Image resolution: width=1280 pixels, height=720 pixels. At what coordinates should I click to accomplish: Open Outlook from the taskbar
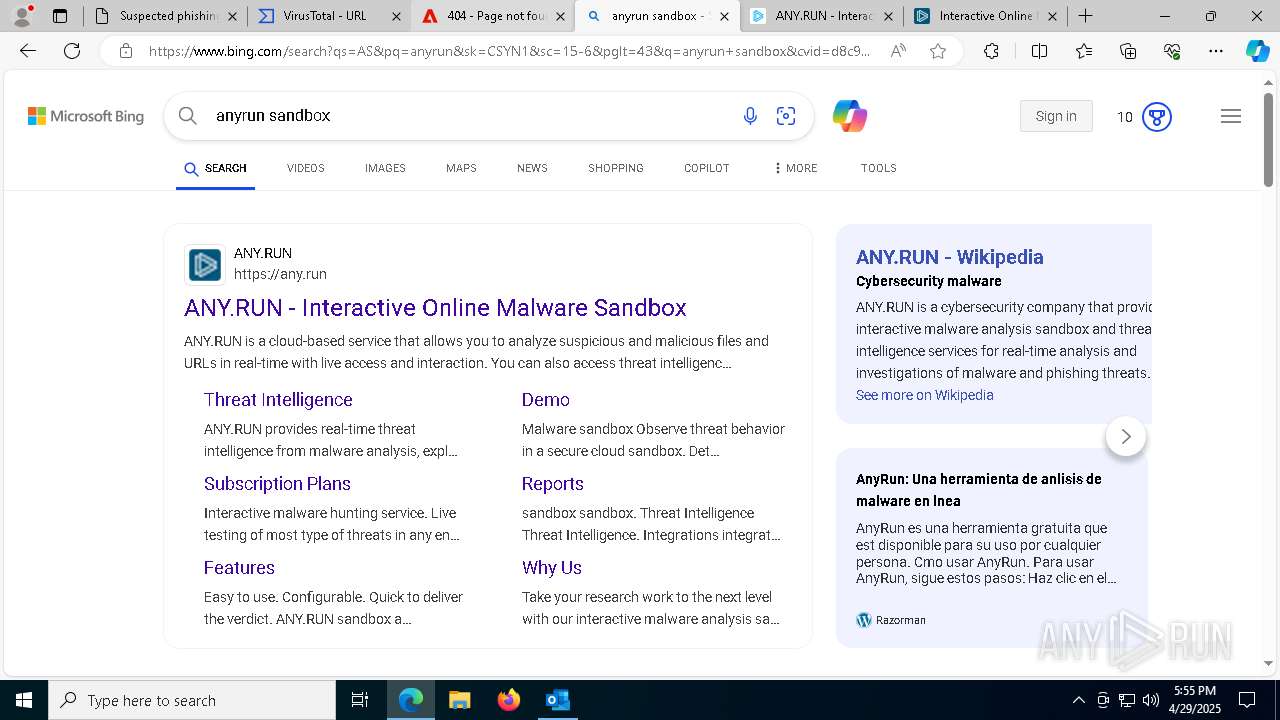pyautogui.click(x=557, y=700)
